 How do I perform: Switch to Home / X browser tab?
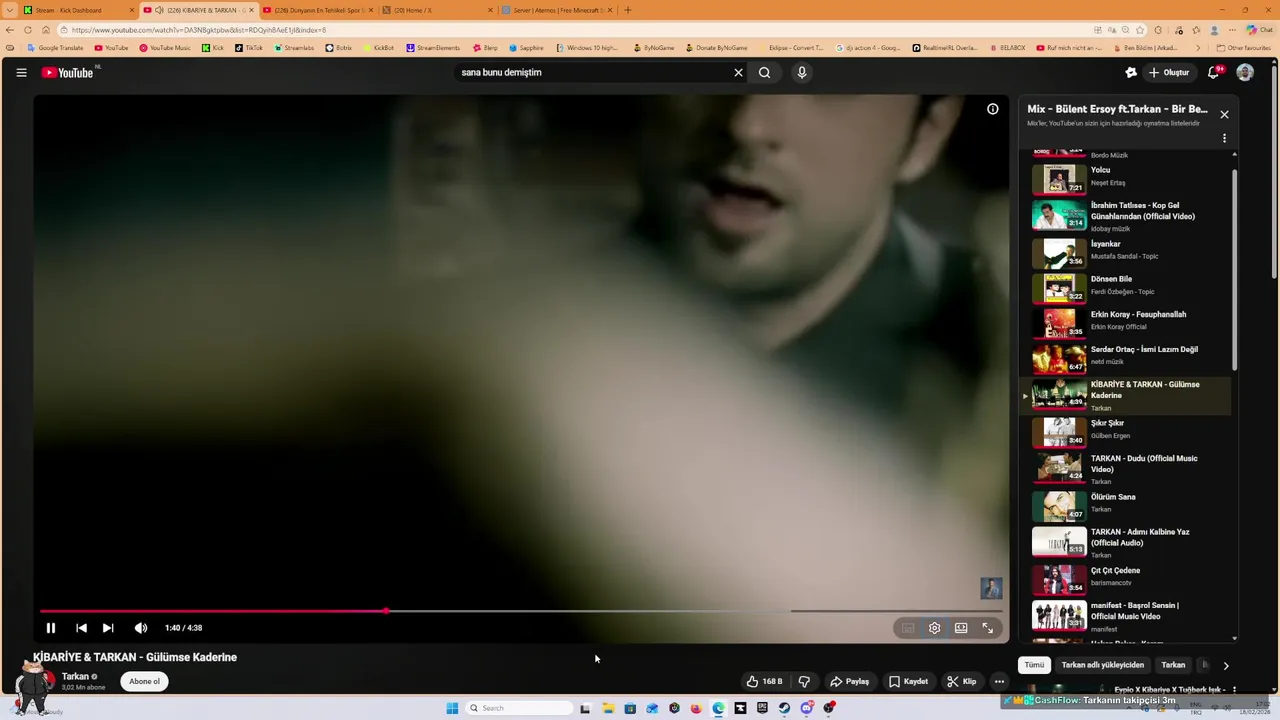pos(437,10)
